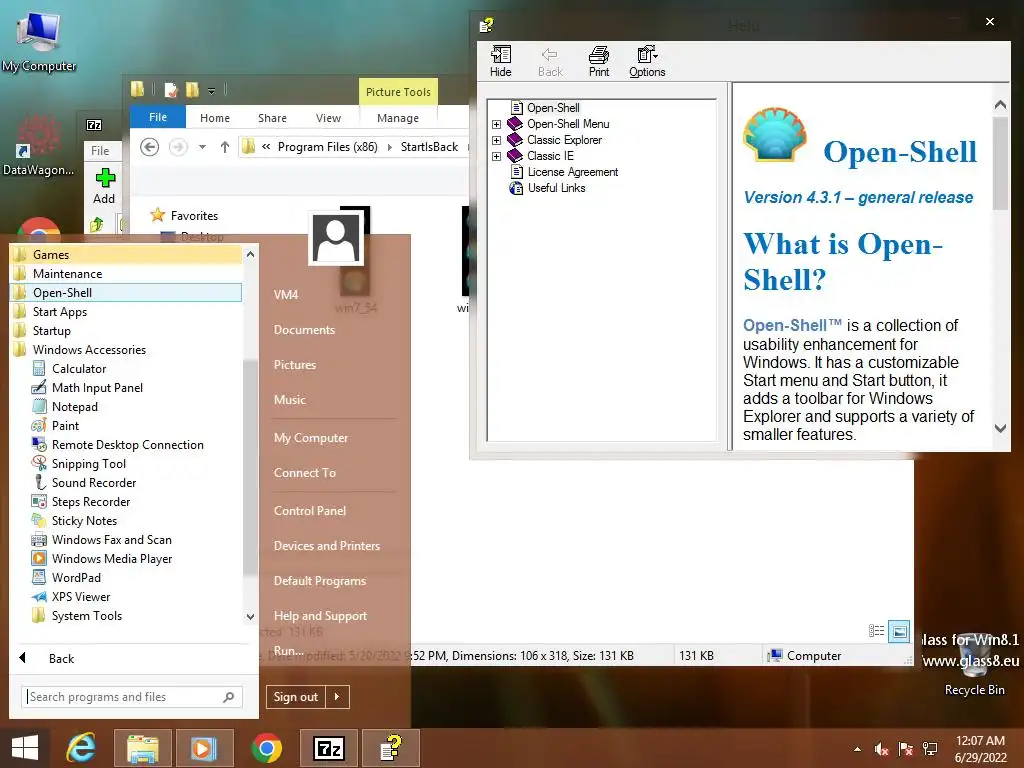Image resolution: width=1024 pixels, height=768 pixels.
Task: Open the File menu in 7-Zip
Action: pos(100,151)
